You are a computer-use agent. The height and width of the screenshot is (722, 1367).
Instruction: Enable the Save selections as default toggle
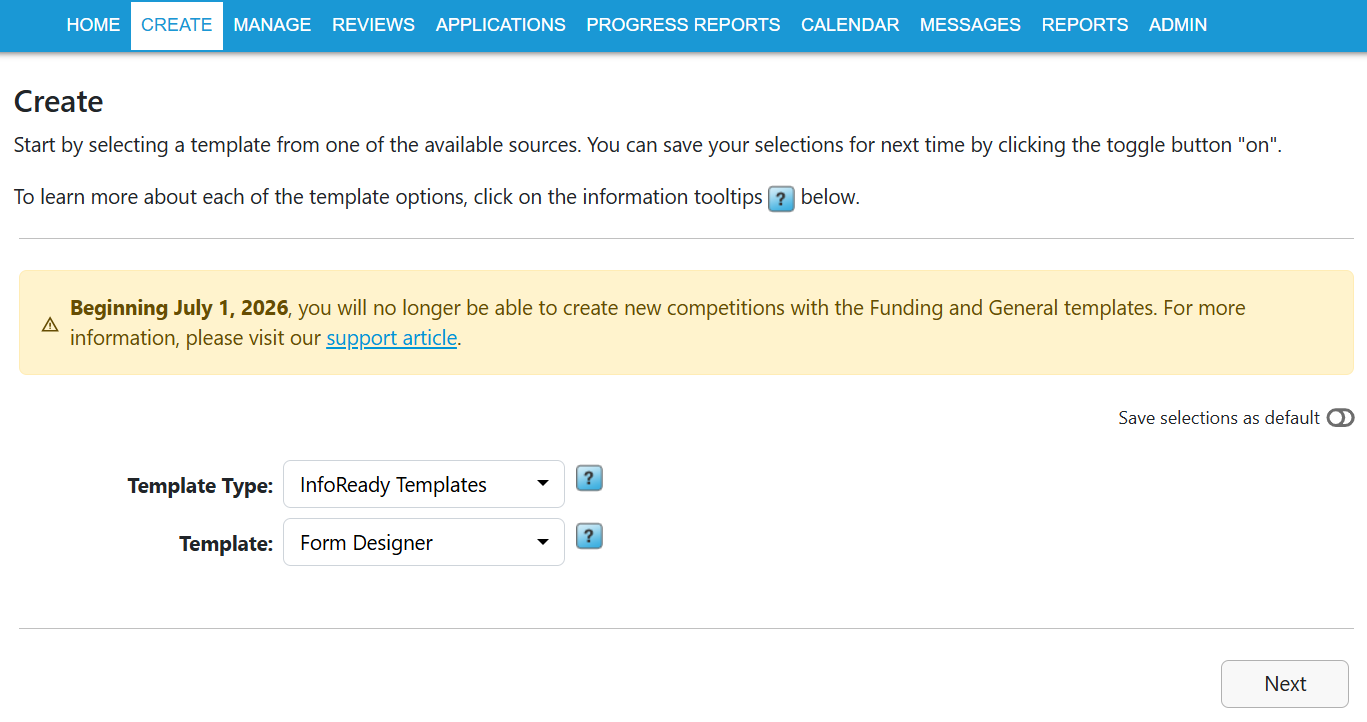[1340, 418]
